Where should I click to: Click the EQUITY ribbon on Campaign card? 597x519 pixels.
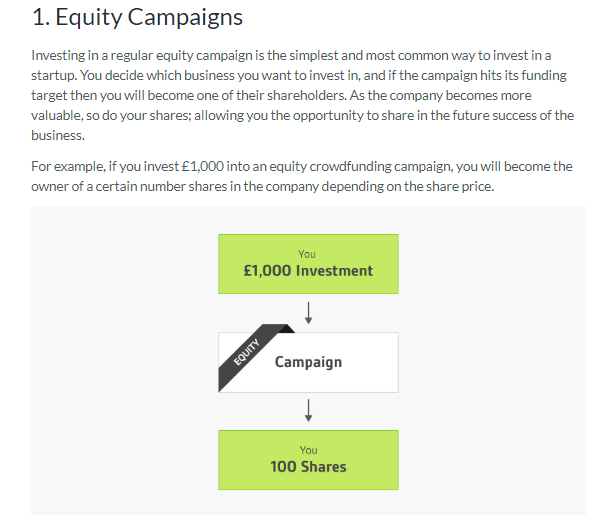tap(247, 352)
